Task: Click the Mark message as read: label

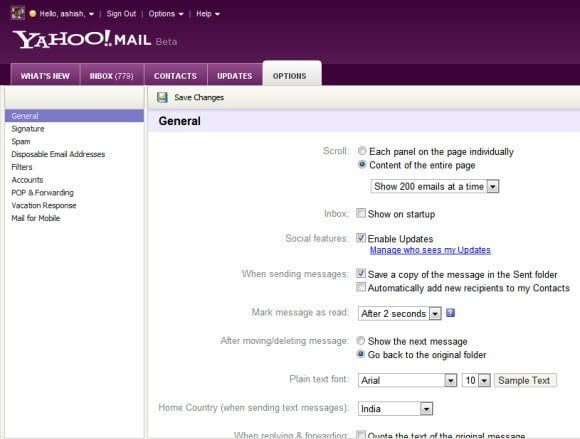Action: click(300, 312)
